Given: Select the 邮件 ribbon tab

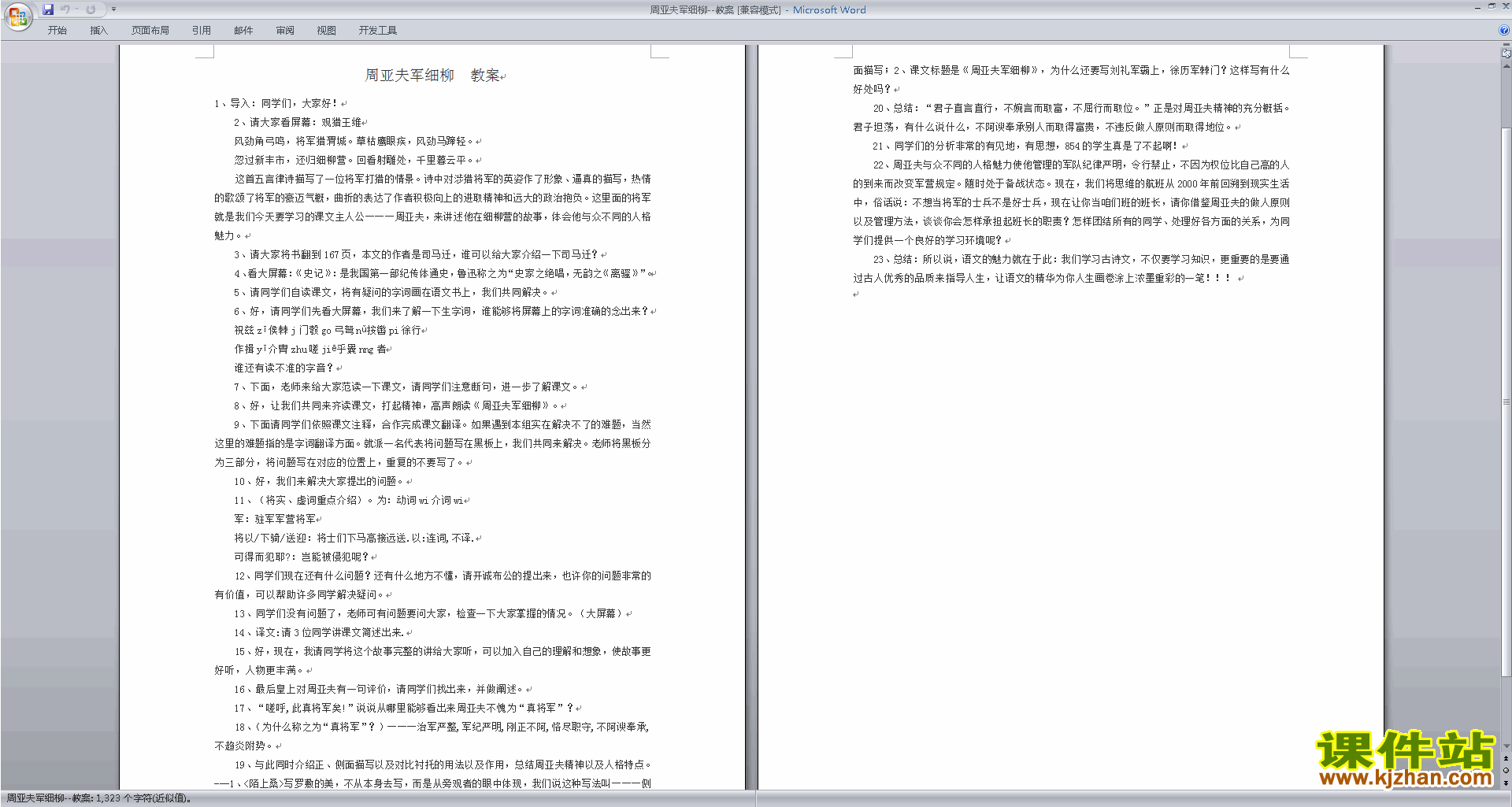Looking at the screenshot, I should [243, 31].
